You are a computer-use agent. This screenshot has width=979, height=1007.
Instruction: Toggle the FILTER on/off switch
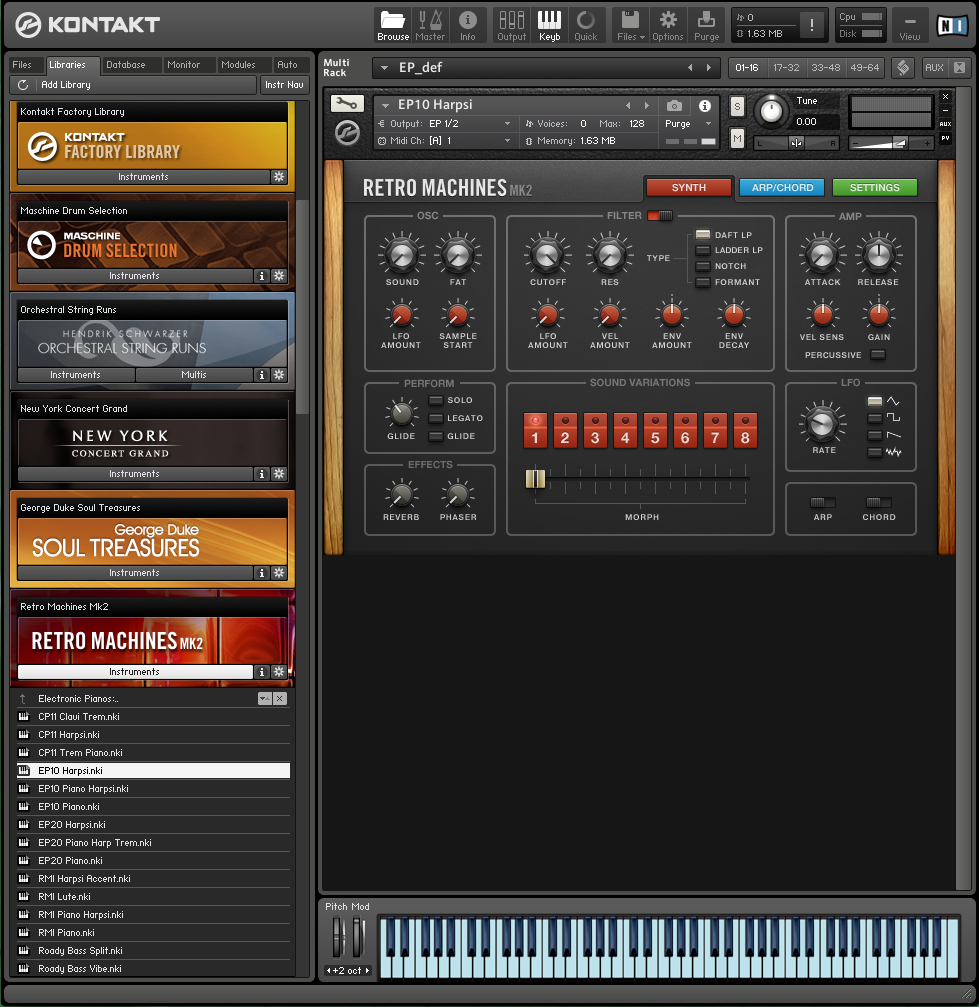coord(660,216)
